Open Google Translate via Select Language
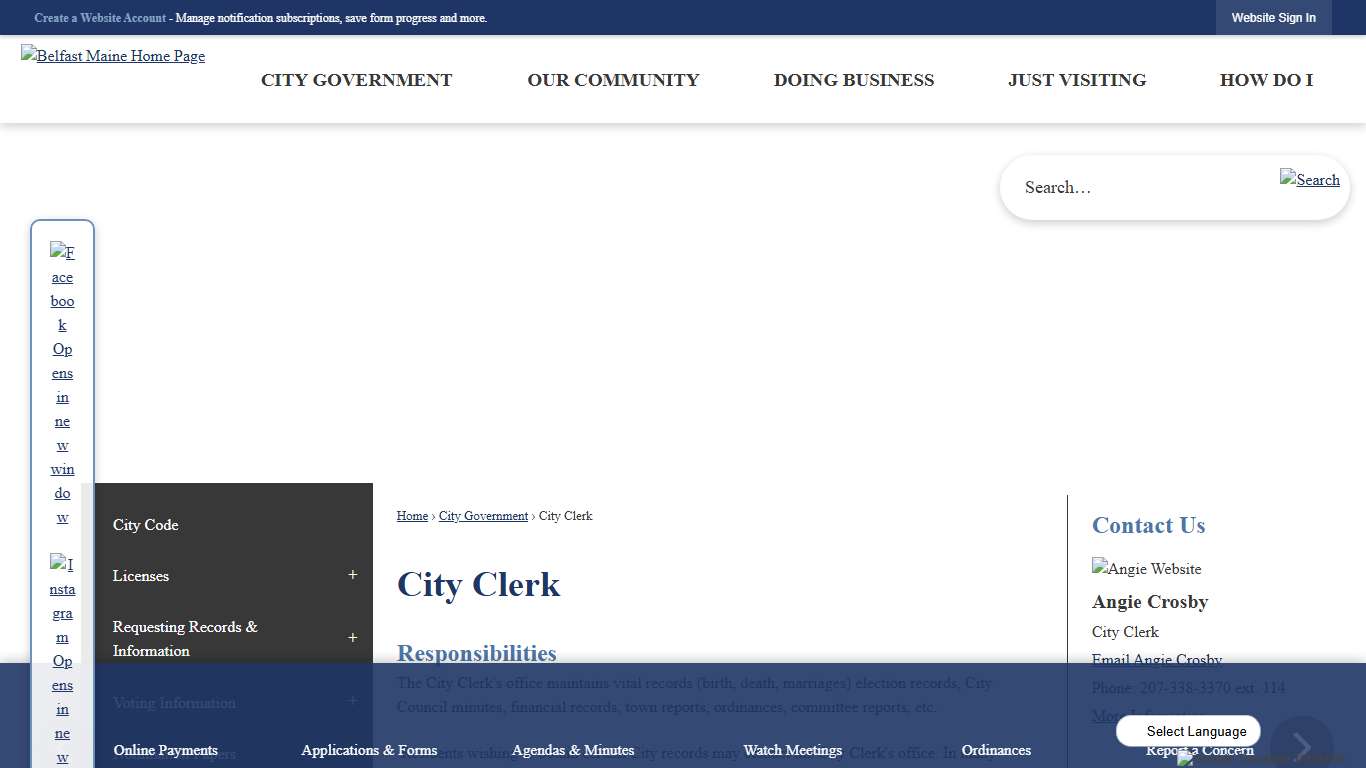Viewport: 1366px width, 768px height. coord(1188,731)
